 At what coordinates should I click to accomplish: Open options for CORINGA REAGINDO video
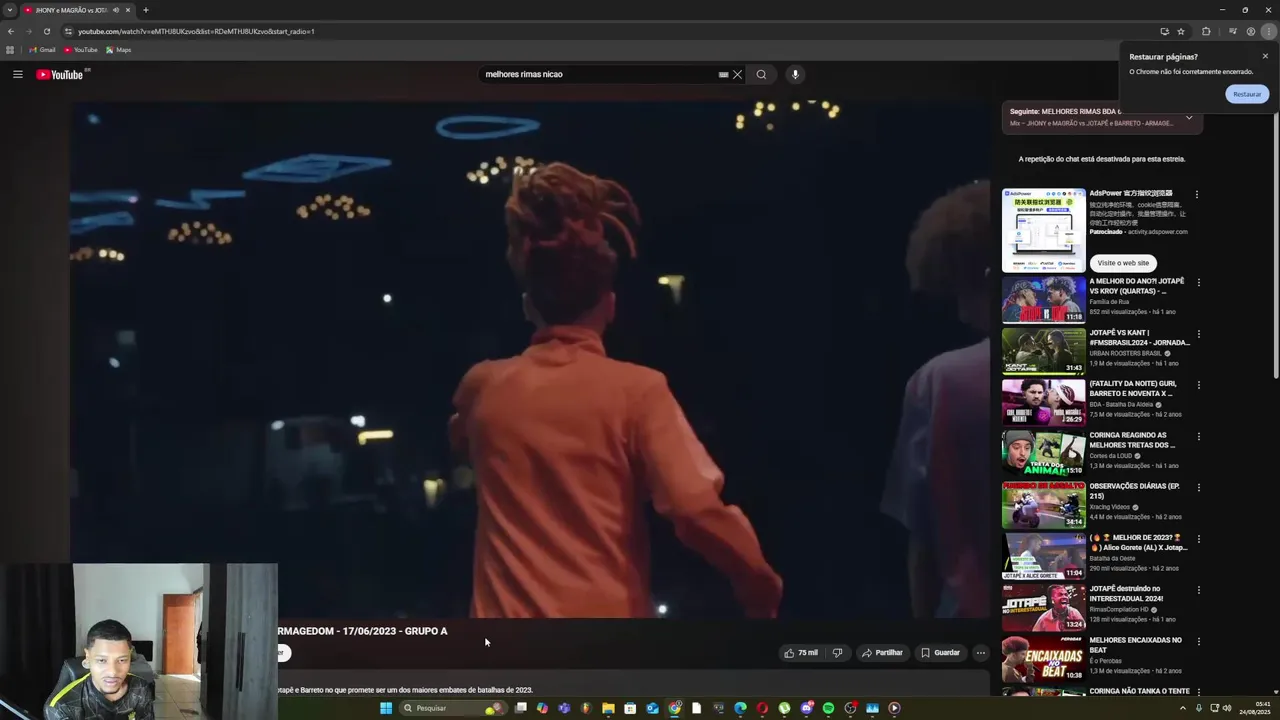(x=1199, y=437)
